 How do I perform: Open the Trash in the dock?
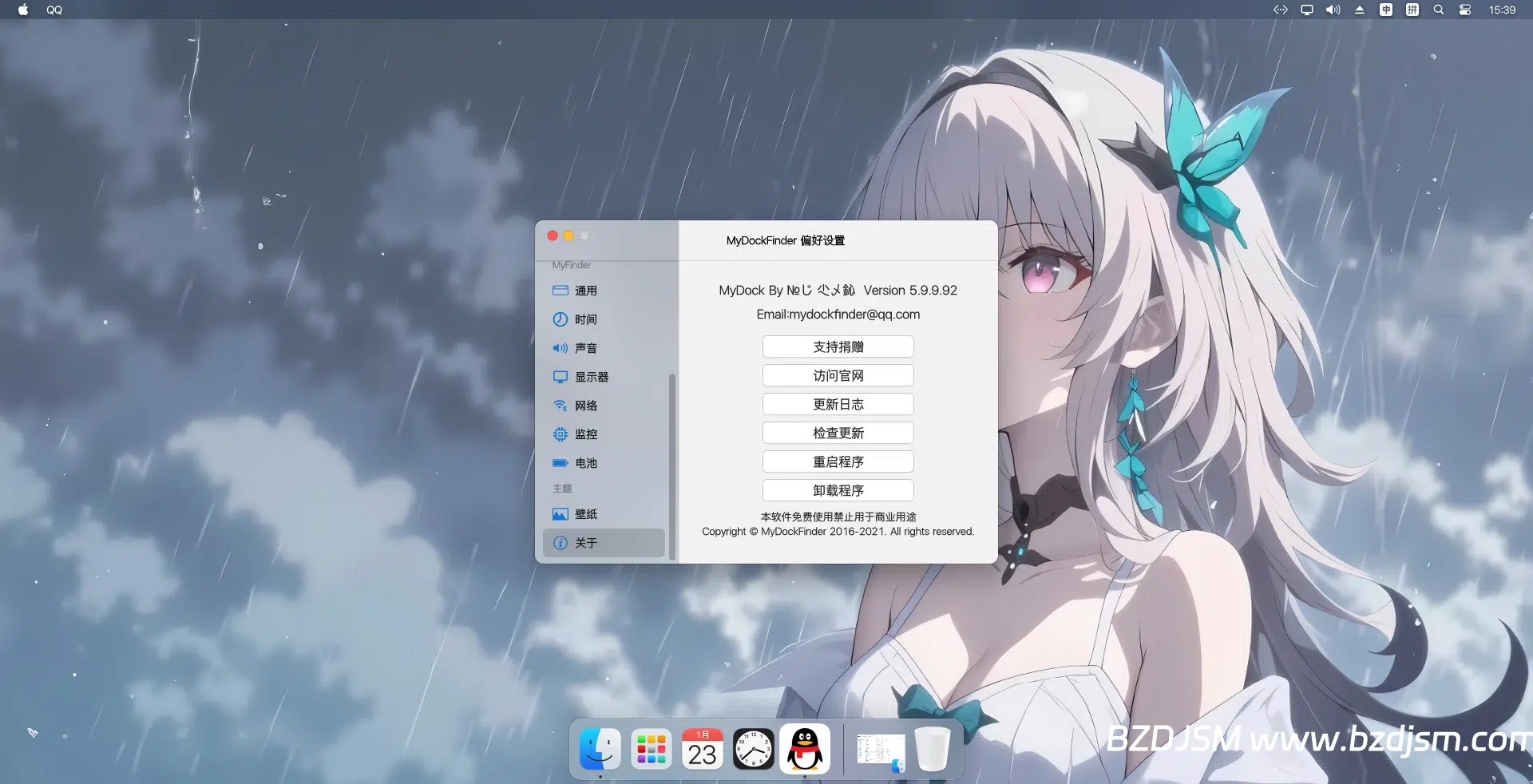pos(932,749)
